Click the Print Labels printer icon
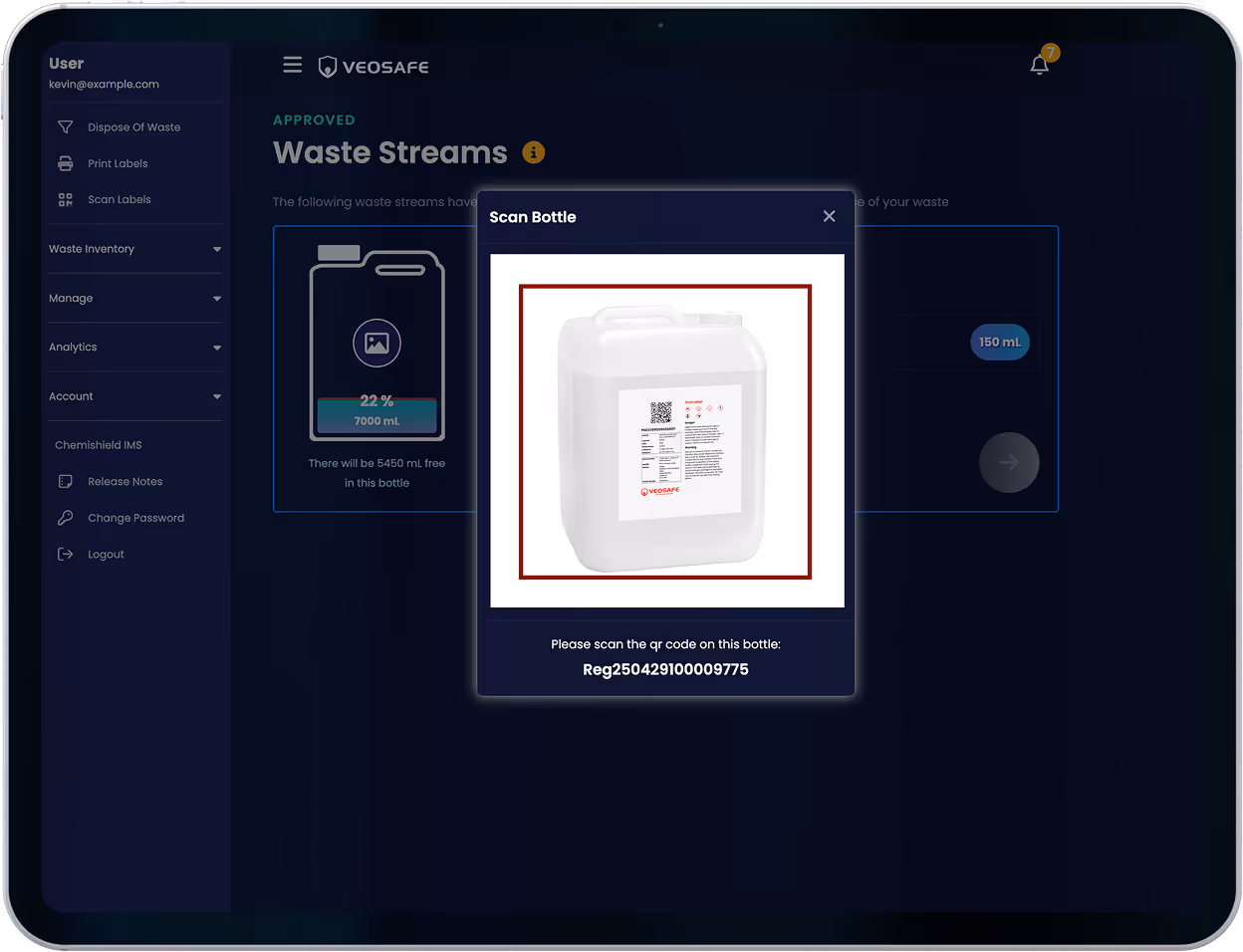The width and height of the screenshot is (1243, 952). click(x=66, y=163)
